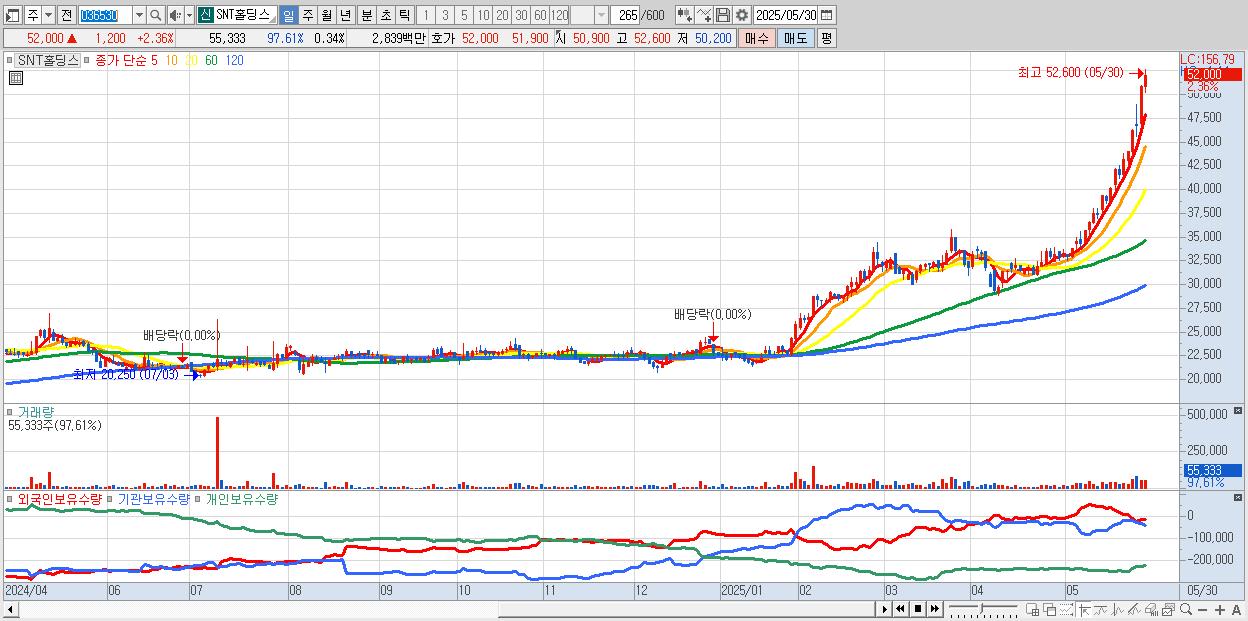Viewport: 1248px width, 621px height.
Task: Click the overlapping windows icon in bottom bar
Action: coord(1050,609)
